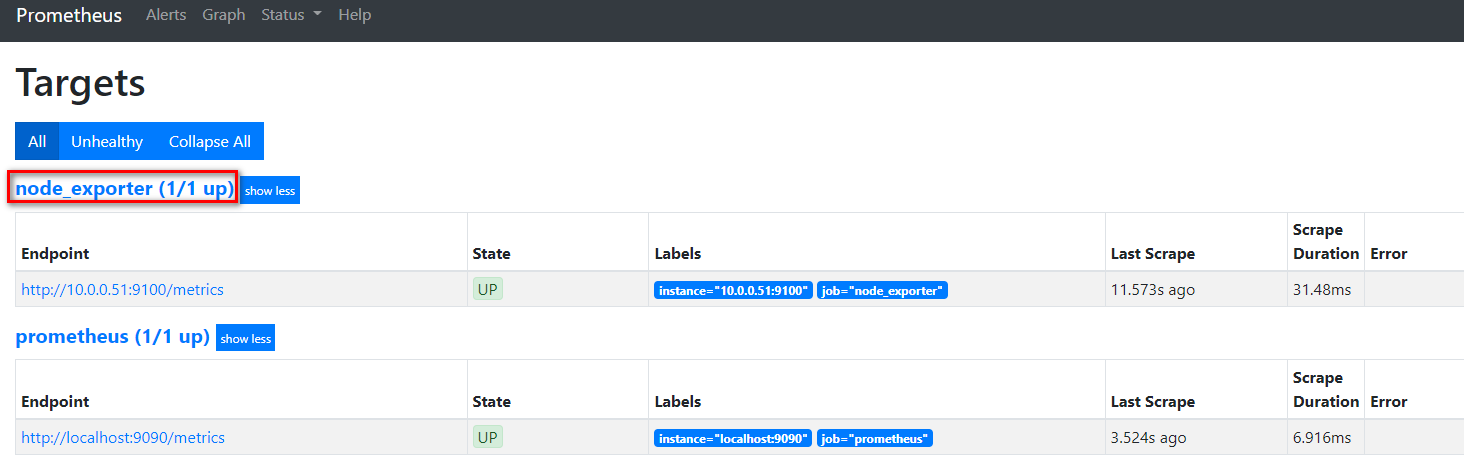
Task: Open the Graph page
Action: (x=223, y=15)
